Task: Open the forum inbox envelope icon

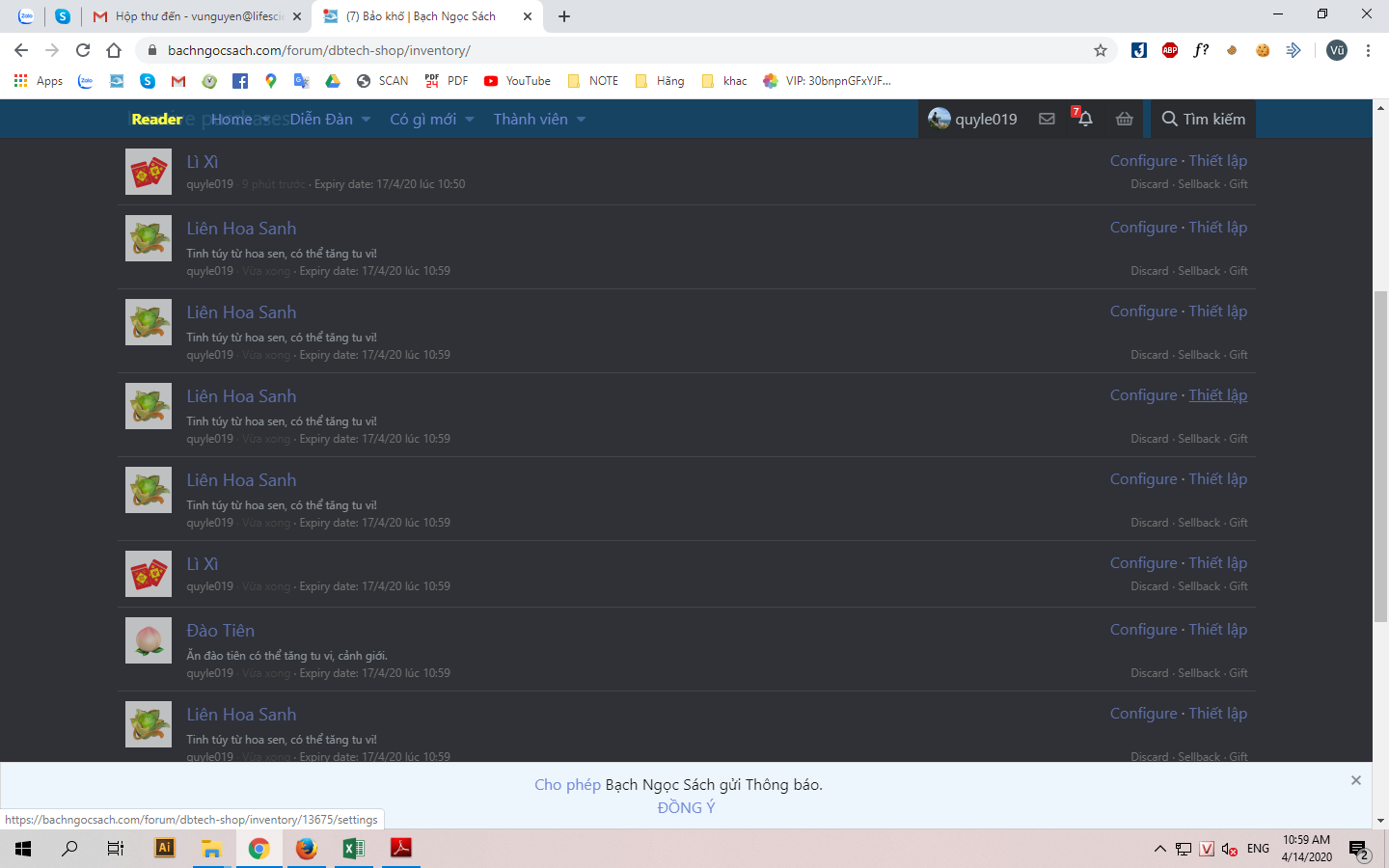Action: pos(1047,119)
